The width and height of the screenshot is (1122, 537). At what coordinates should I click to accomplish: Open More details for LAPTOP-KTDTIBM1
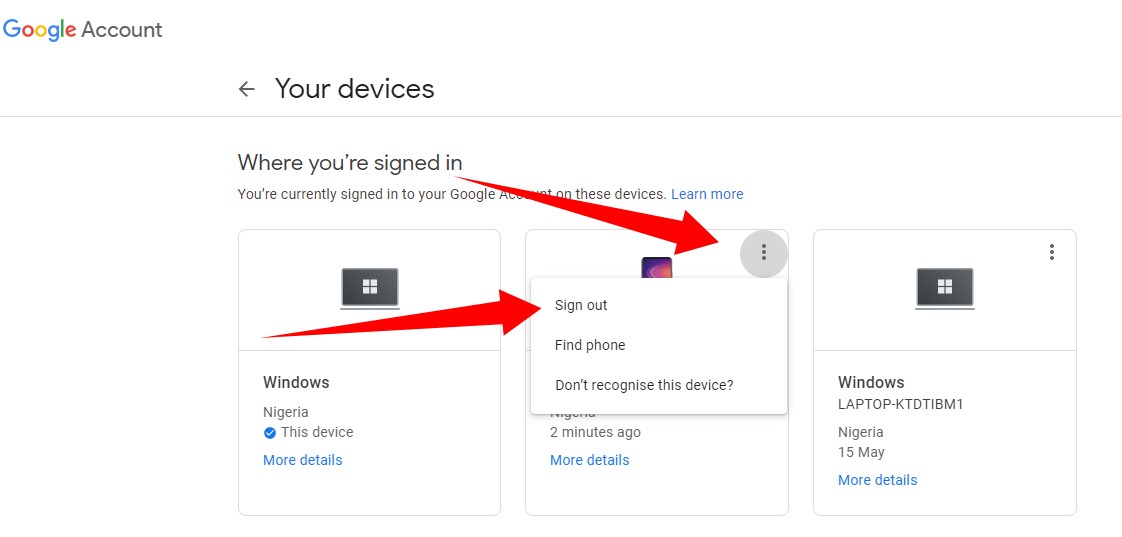877,480
